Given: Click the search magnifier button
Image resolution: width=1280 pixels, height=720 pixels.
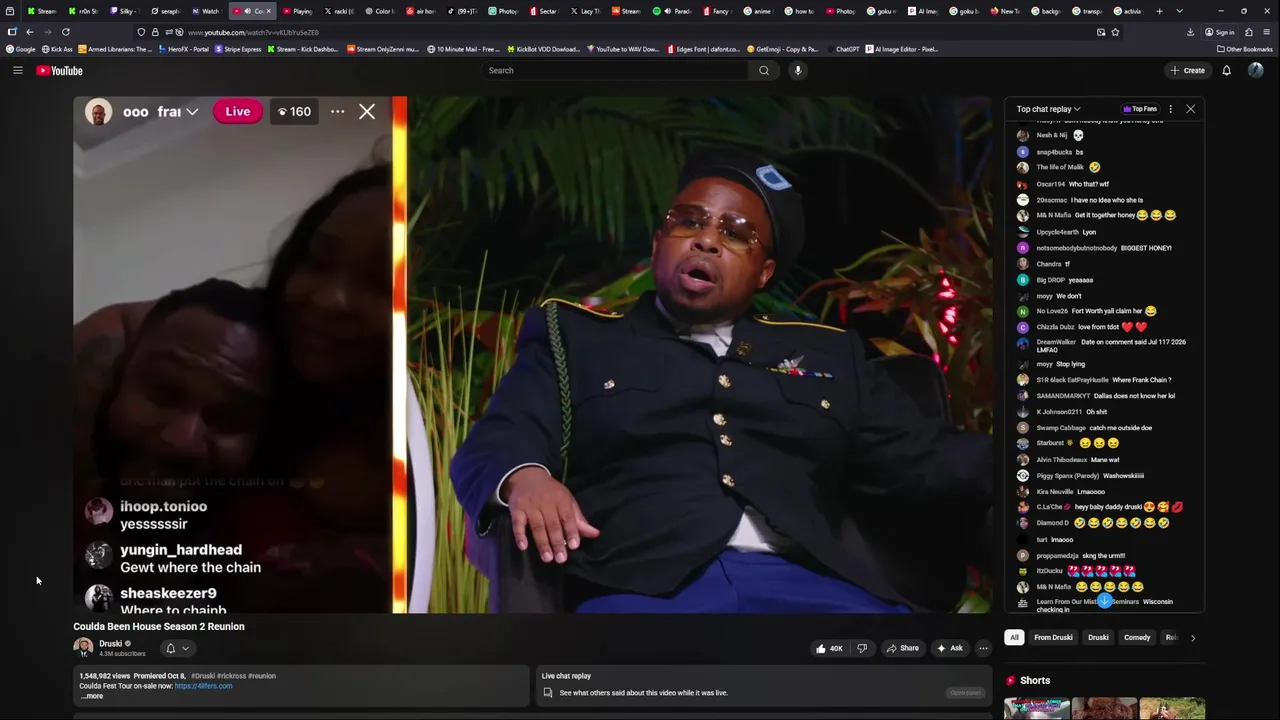Looking at the screenshot, I should point(764,70).
